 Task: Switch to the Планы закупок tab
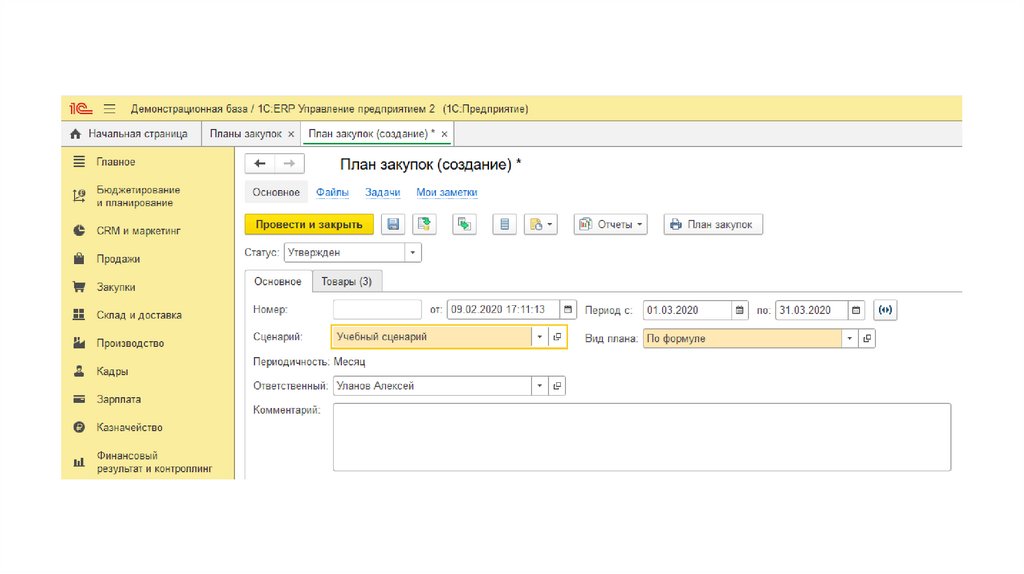click(x=243, y=133)
